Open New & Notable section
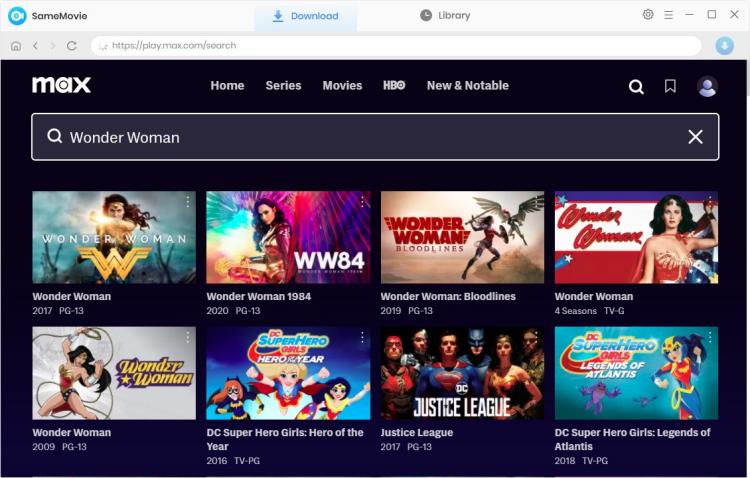750x478 pixels. click(468, 86)
